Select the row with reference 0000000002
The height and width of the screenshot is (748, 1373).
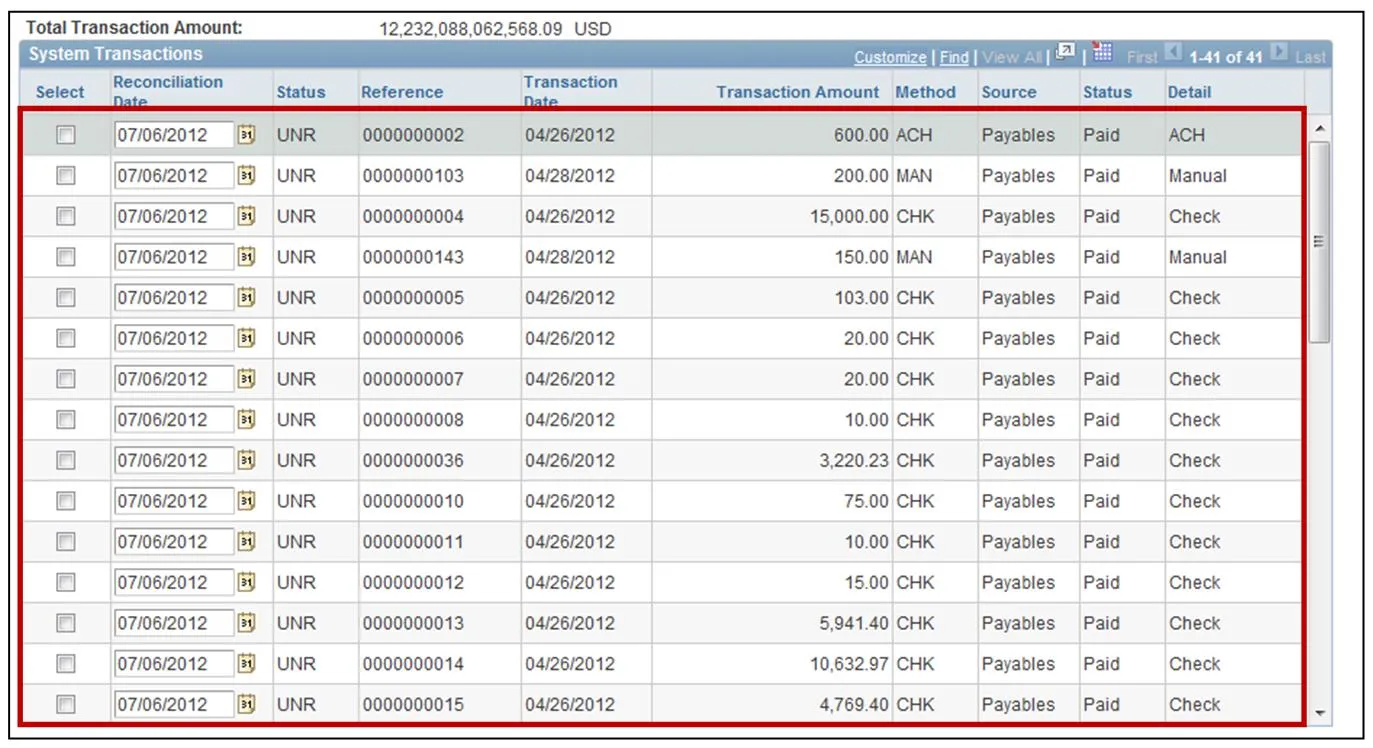click(66, 135)
